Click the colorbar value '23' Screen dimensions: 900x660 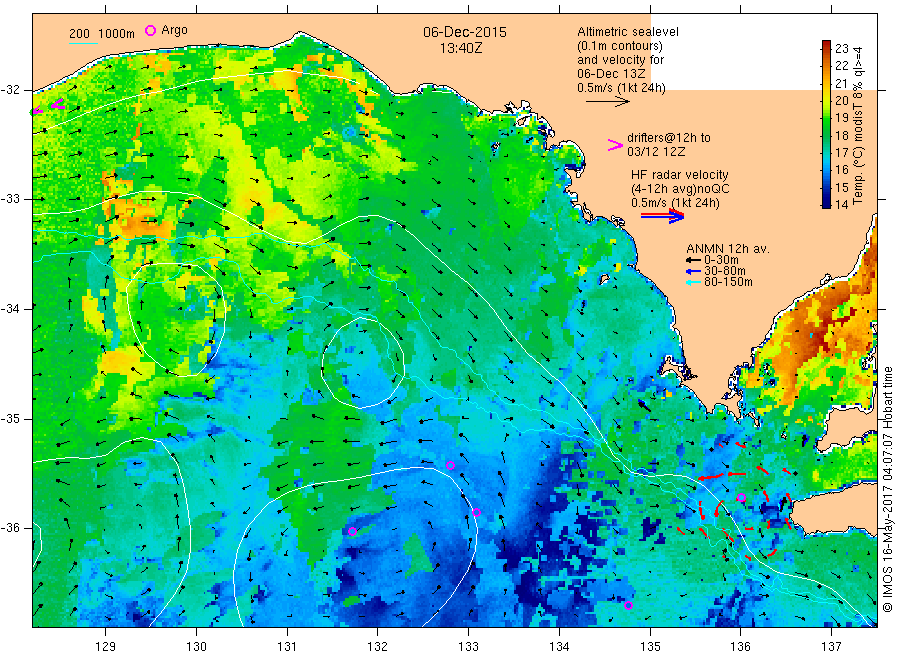[841, 48]
